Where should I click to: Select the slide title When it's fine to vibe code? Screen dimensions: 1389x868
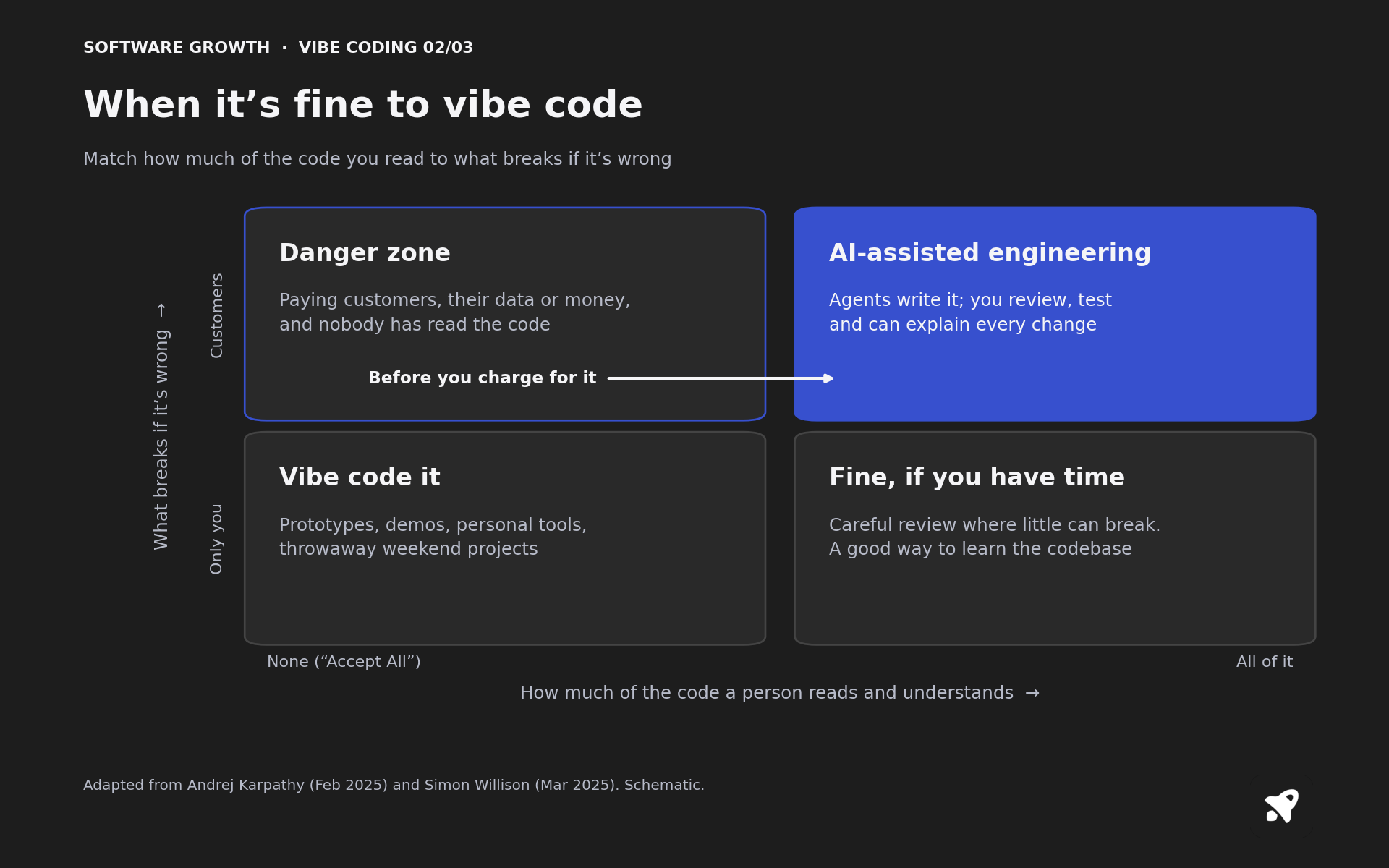pos(363,106)
